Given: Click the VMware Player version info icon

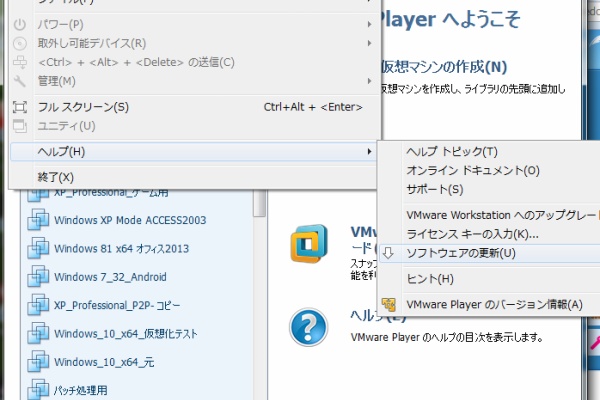Looking at the screenshot, I should (x=389, y=304).
